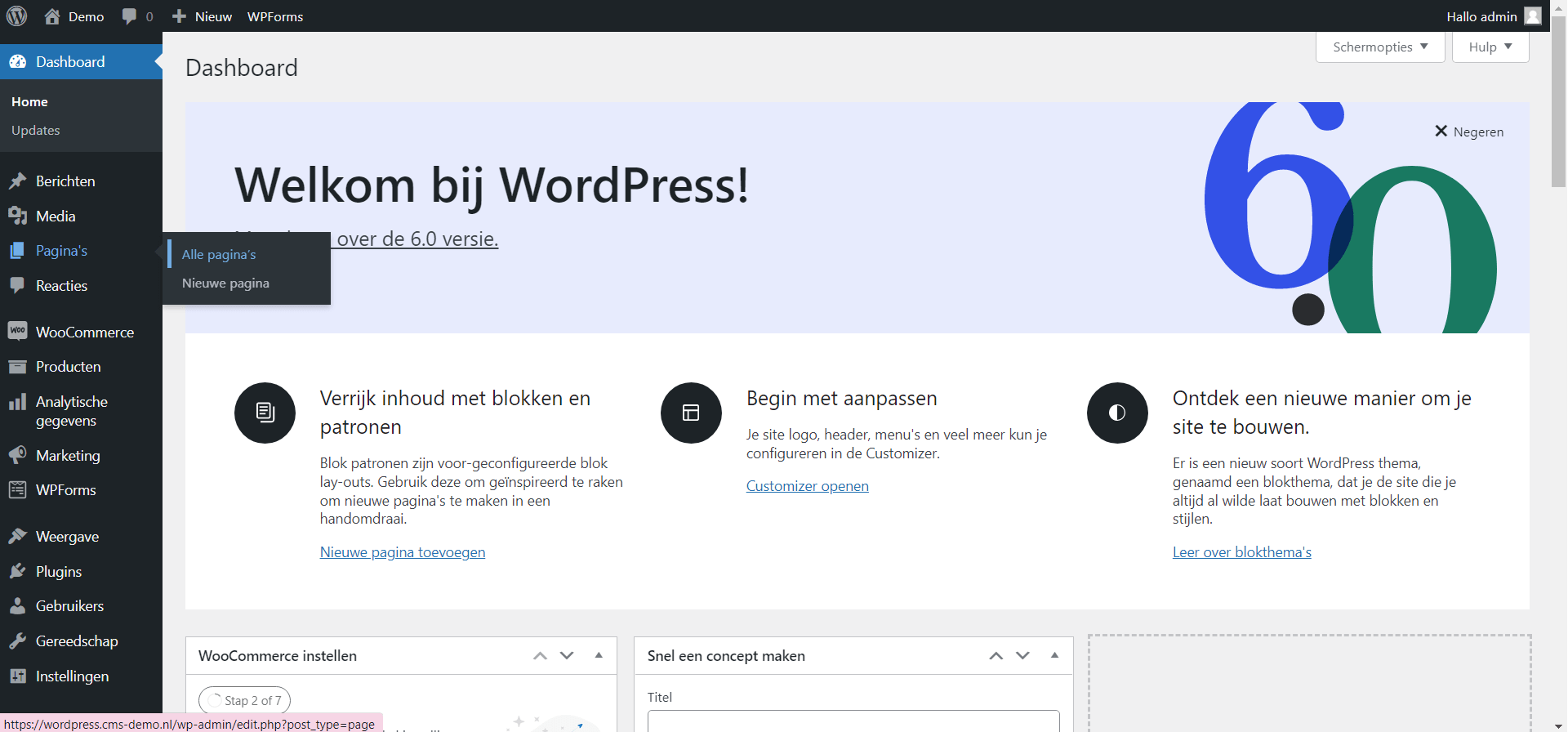Click the WordPress logo icon
1568x732 pixels.
point(17,16)
